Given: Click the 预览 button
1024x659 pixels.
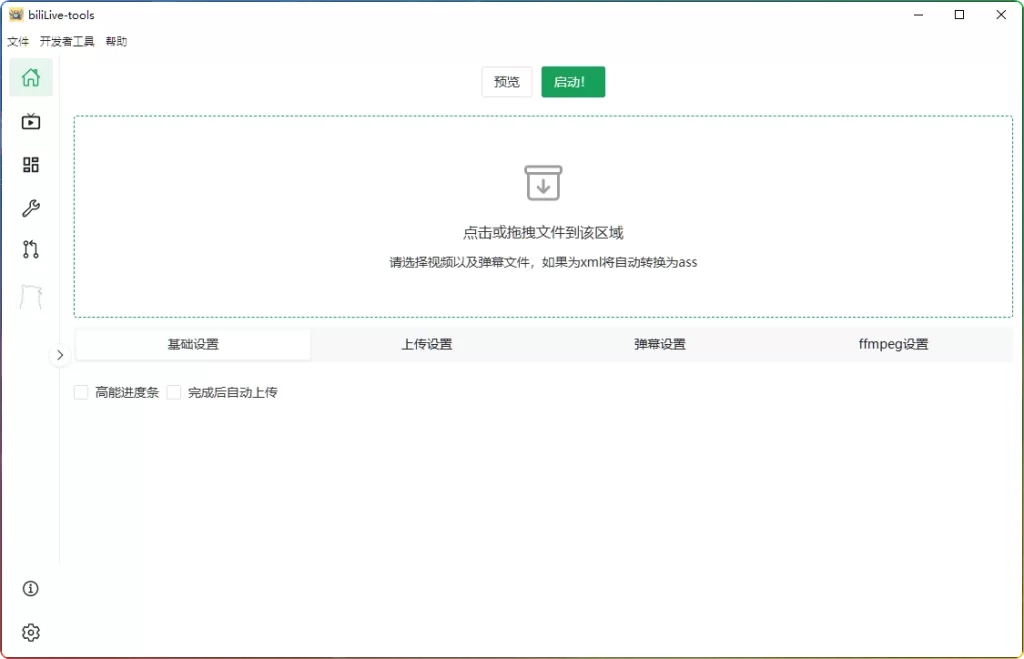Looking at the screenshot, I should click(x=507, y=82).
